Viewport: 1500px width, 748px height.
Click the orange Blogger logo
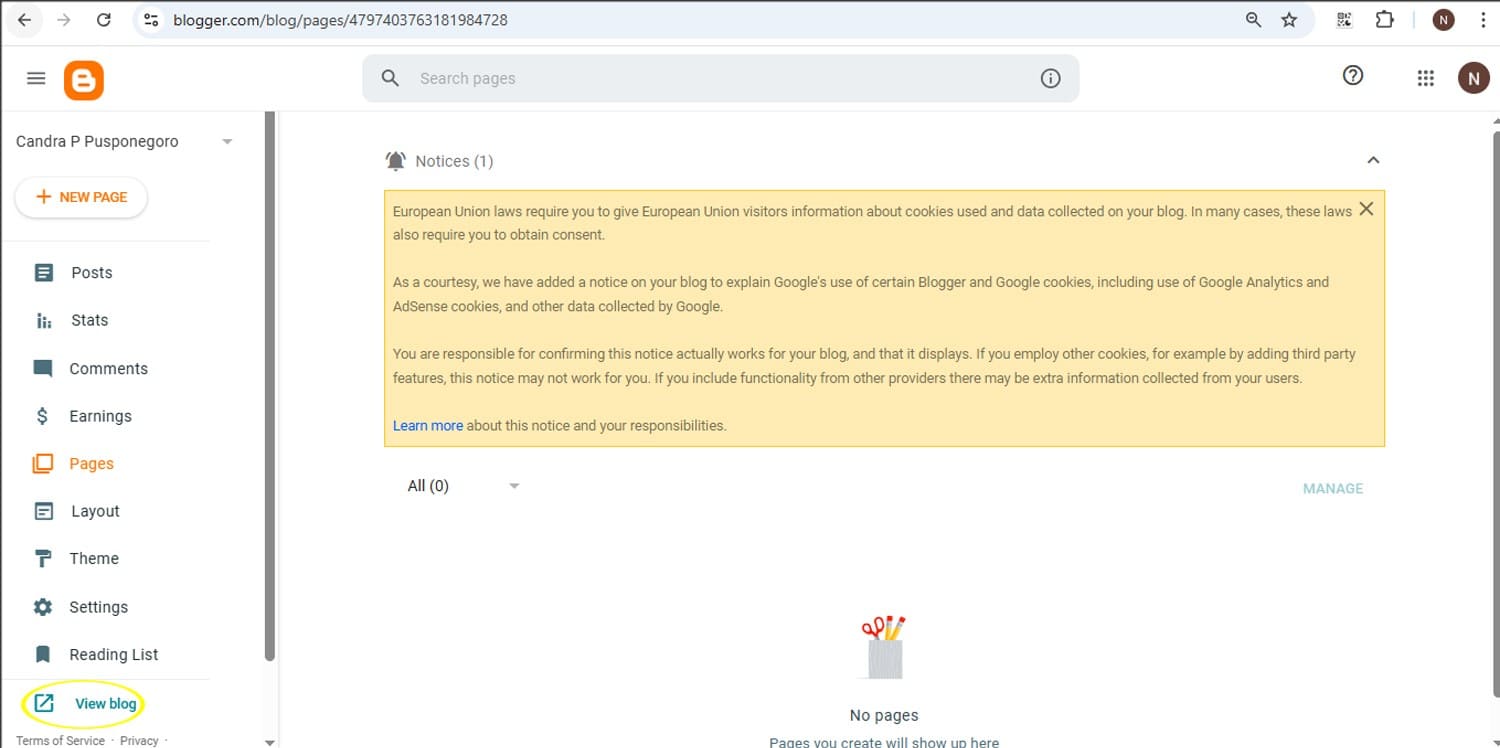[84, 80]
